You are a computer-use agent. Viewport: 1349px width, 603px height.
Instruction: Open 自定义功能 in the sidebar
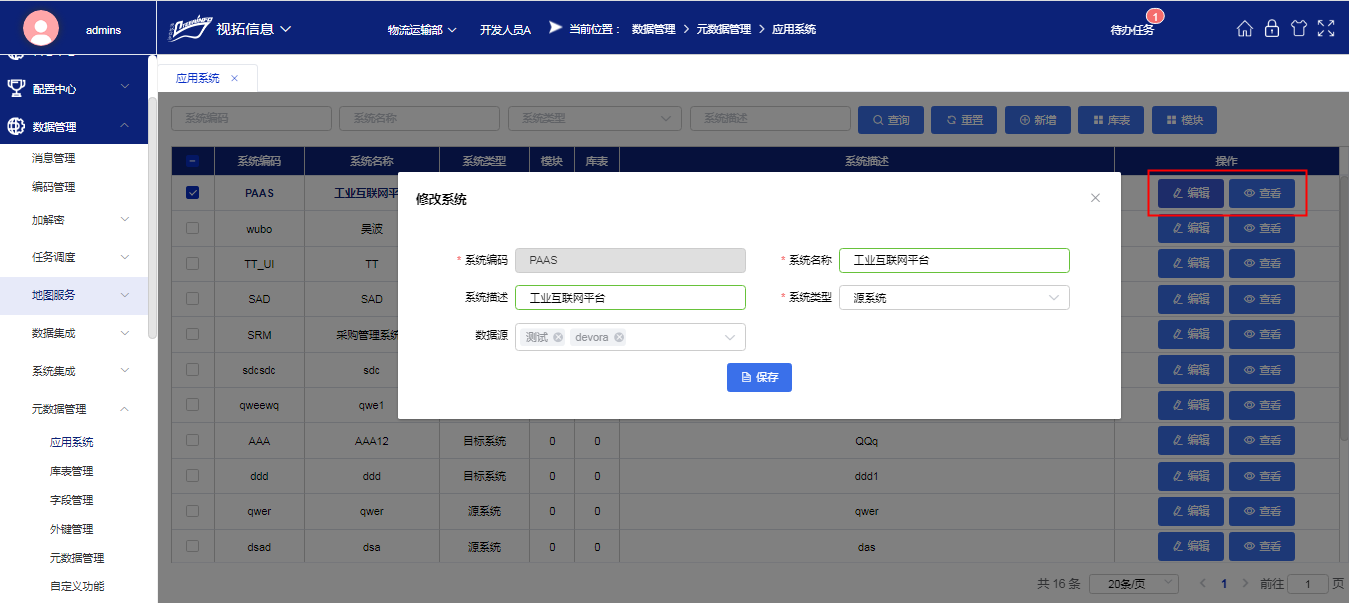pyautogui.click(x=77, y=586)
